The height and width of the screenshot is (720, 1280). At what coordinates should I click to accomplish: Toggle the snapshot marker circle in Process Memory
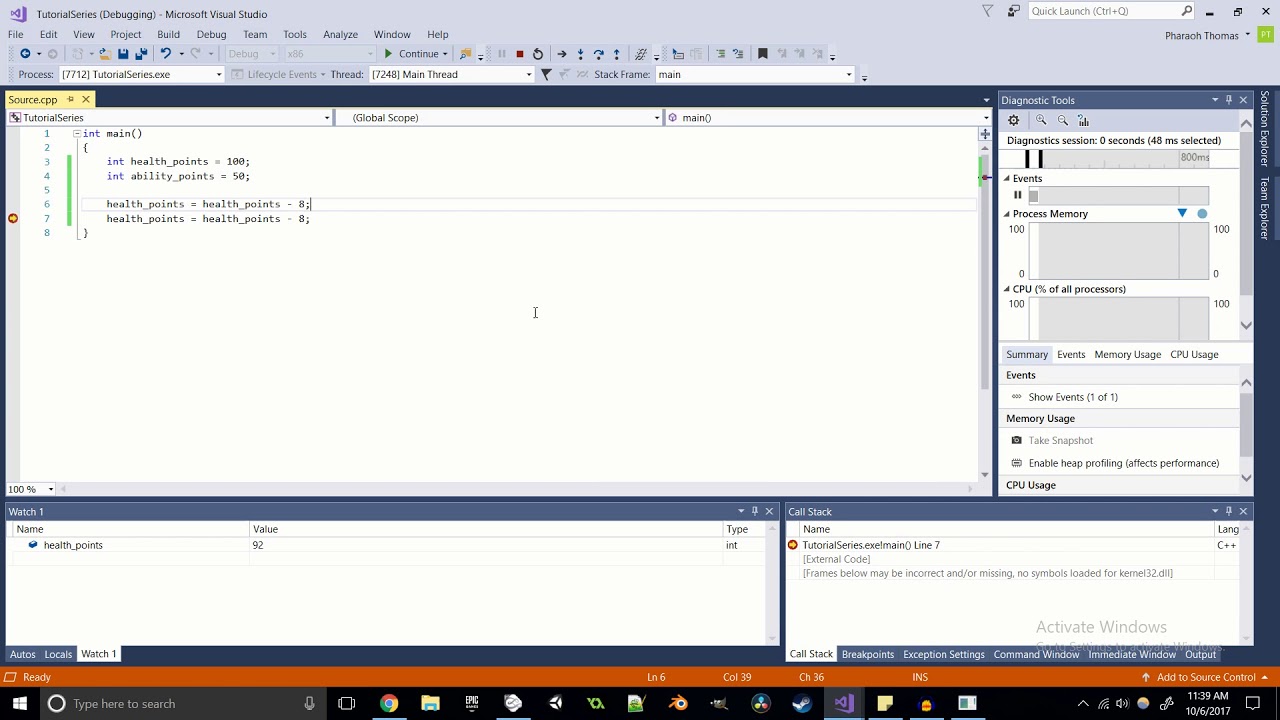[x=1202, y=213]
